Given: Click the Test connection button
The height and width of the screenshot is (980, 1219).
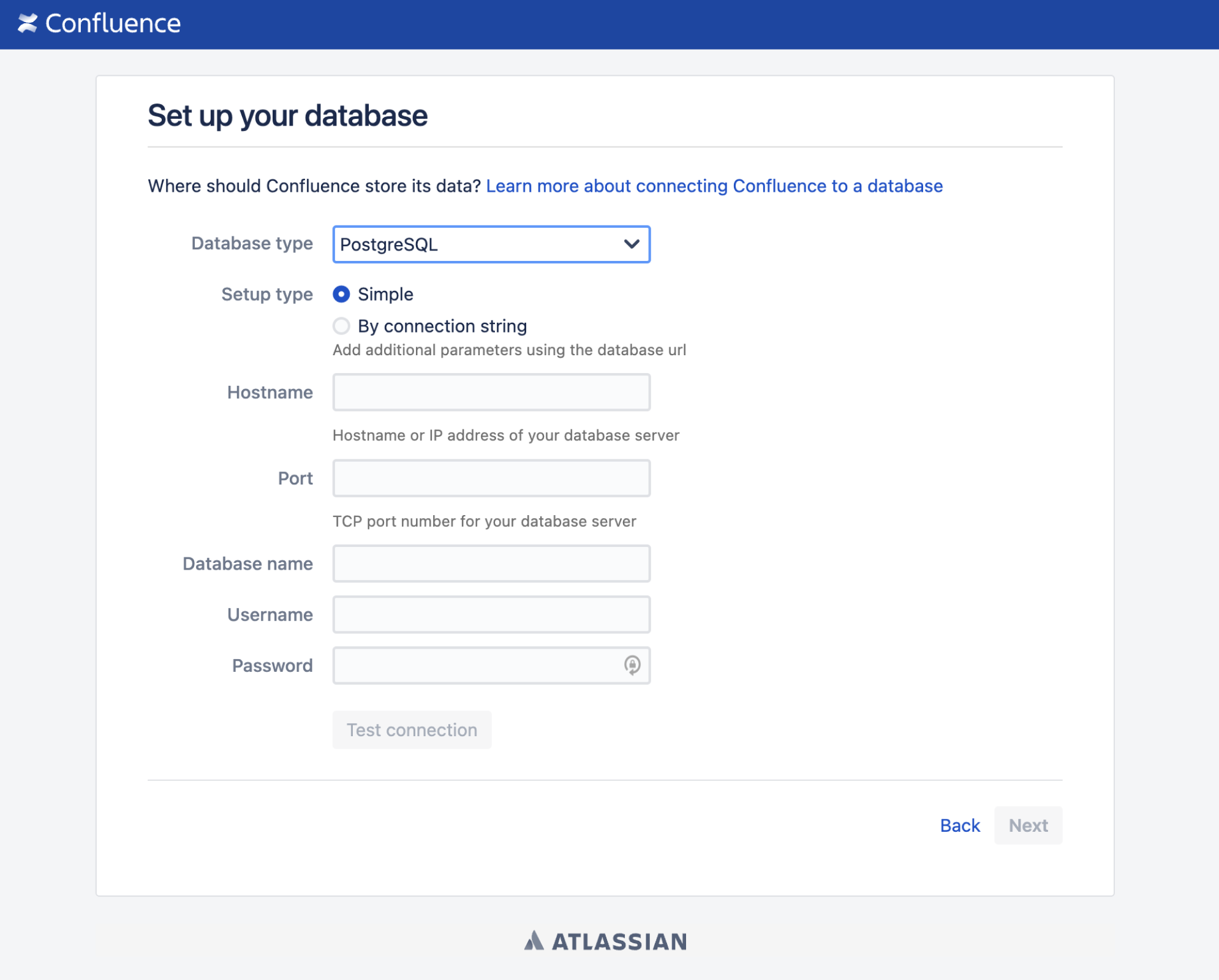Looking at the screenshot, I should click(412, 729).
